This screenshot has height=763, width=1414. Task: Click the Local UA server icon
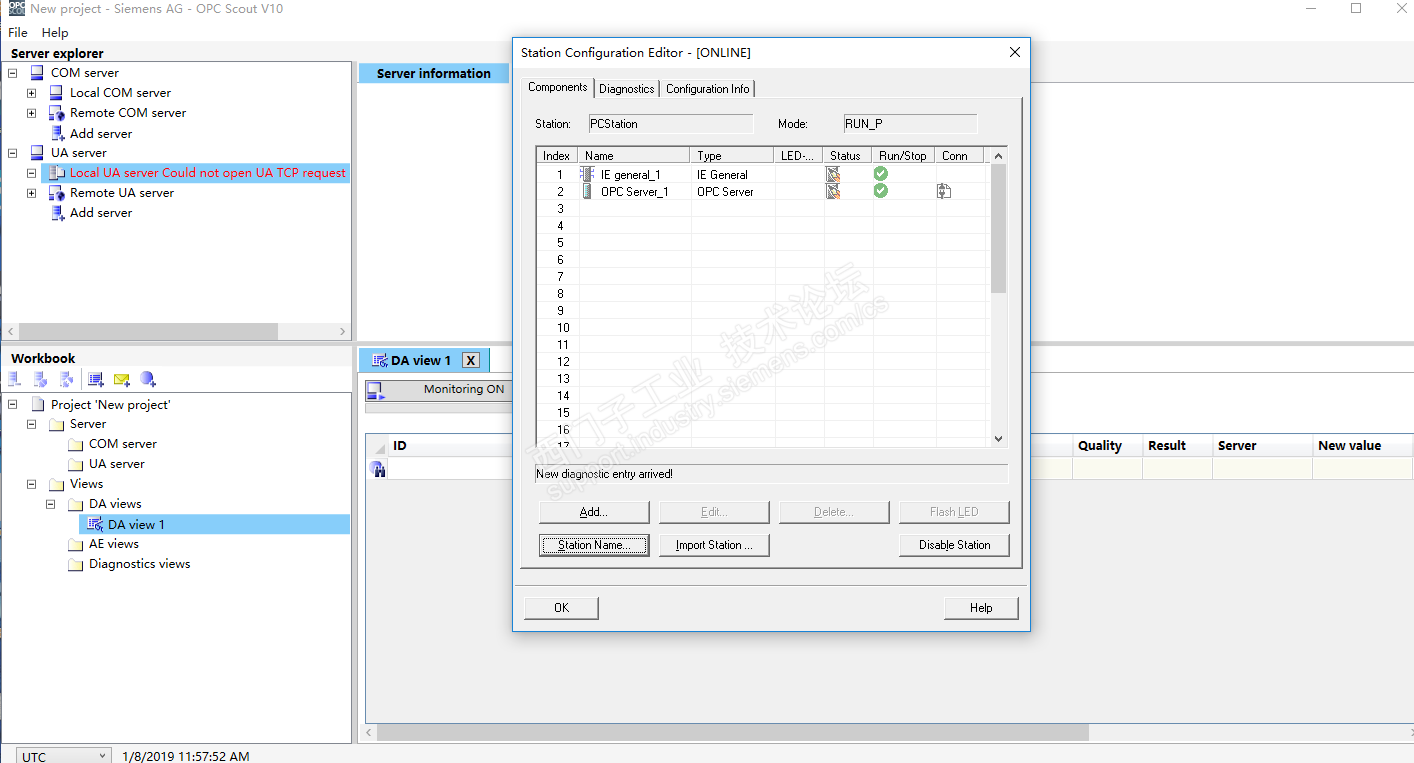tap(57, 173)
